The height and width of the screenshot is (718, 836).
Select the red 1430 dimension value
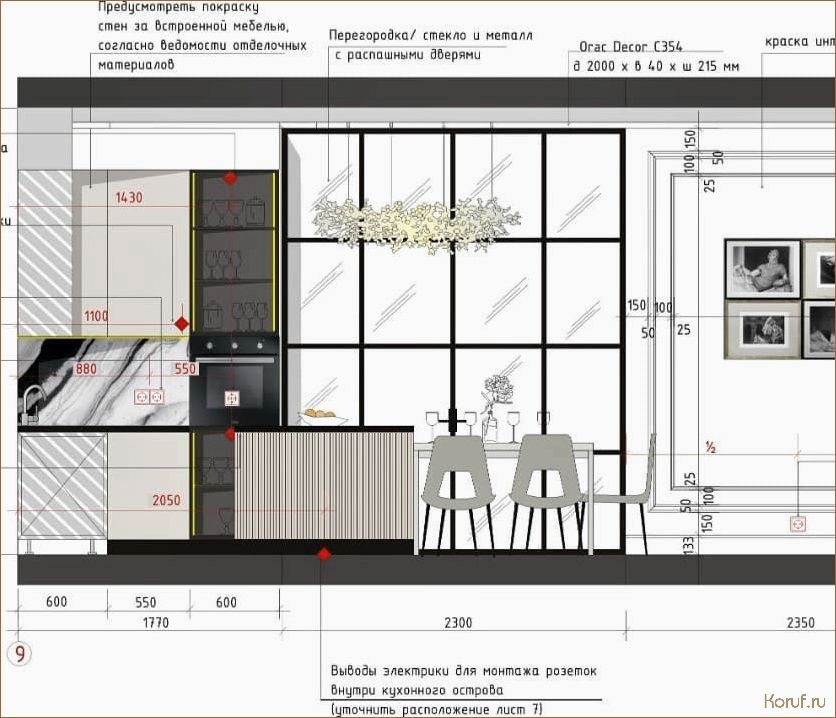tap(128, 198)
